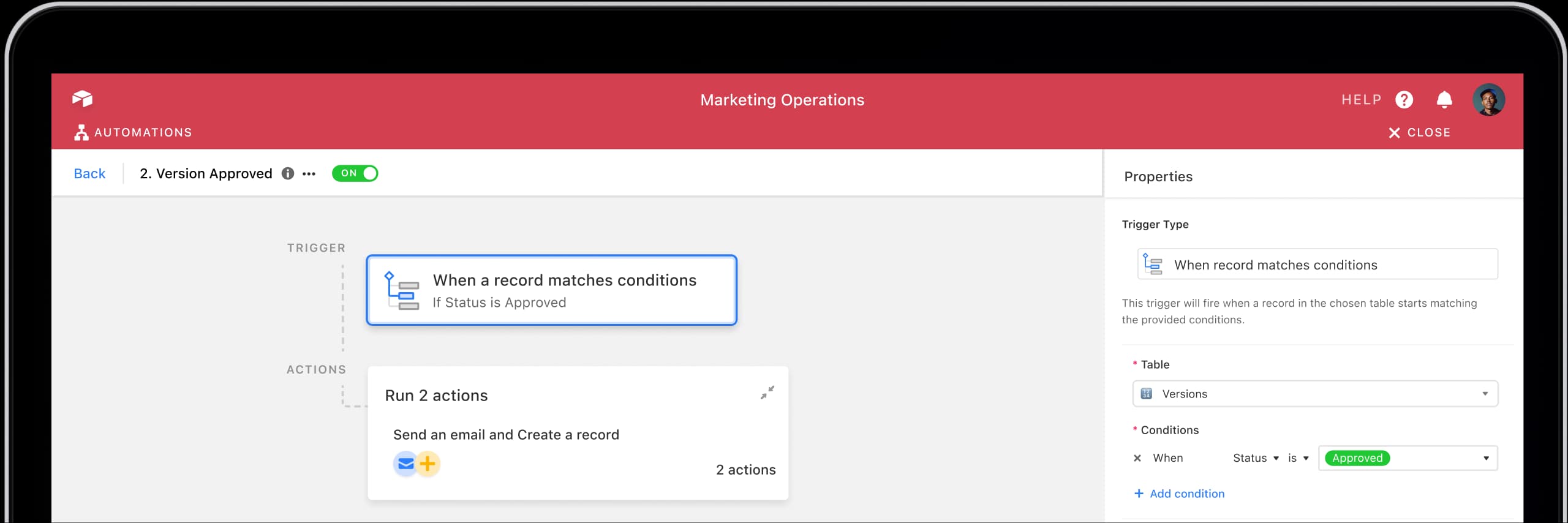Viewport: 1568px width, 523px height.
Task: Close the automations panel
Action: pyautogui.click(x=1419, y=132)
